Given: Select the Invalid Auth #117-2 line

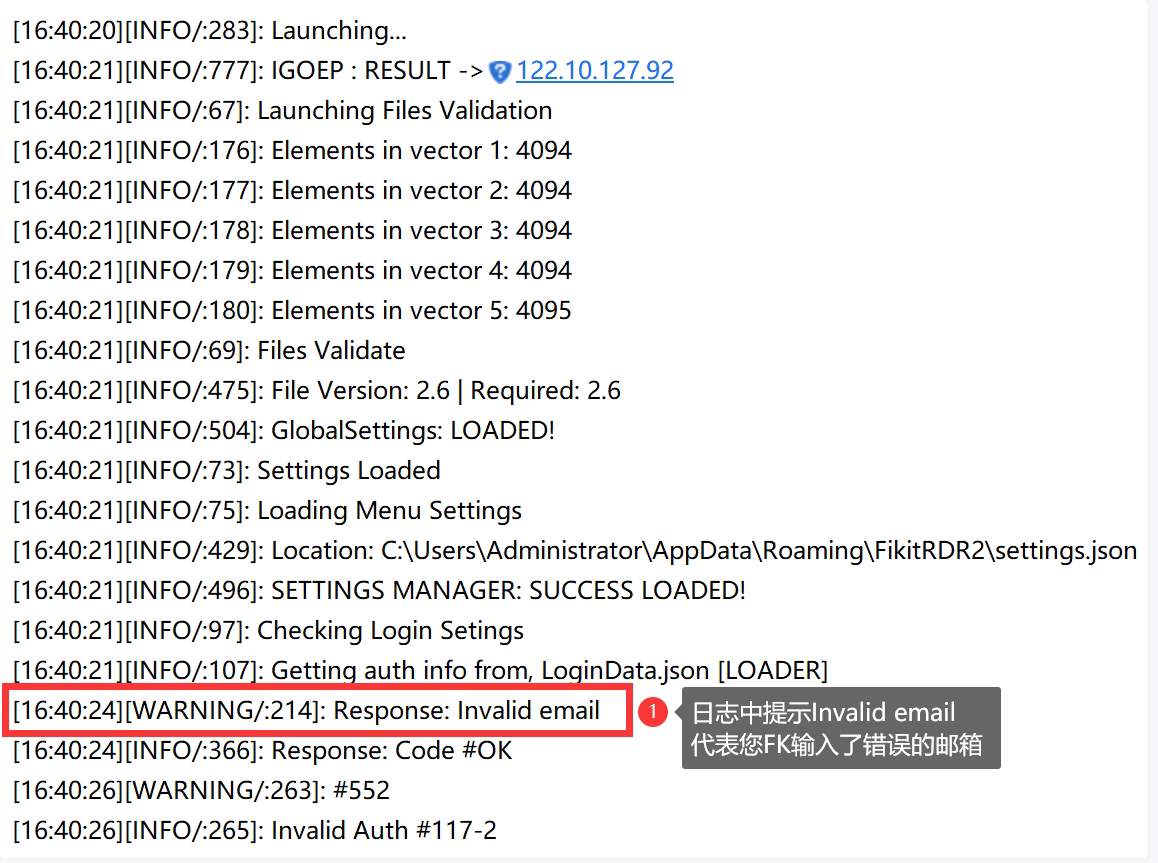Looking at the screenshot, I should 255,830.
